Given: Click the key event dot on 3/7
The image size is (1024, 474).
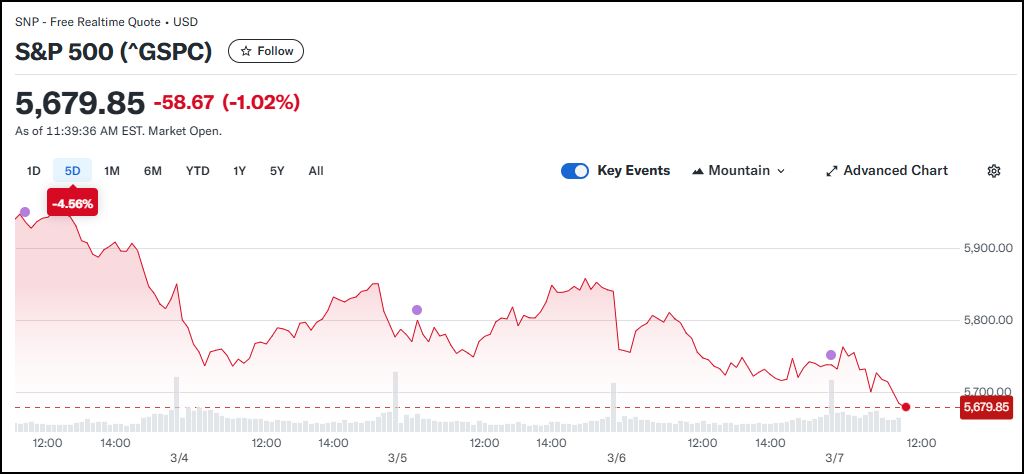Looking at the screenshot, I should pos(831,355).
